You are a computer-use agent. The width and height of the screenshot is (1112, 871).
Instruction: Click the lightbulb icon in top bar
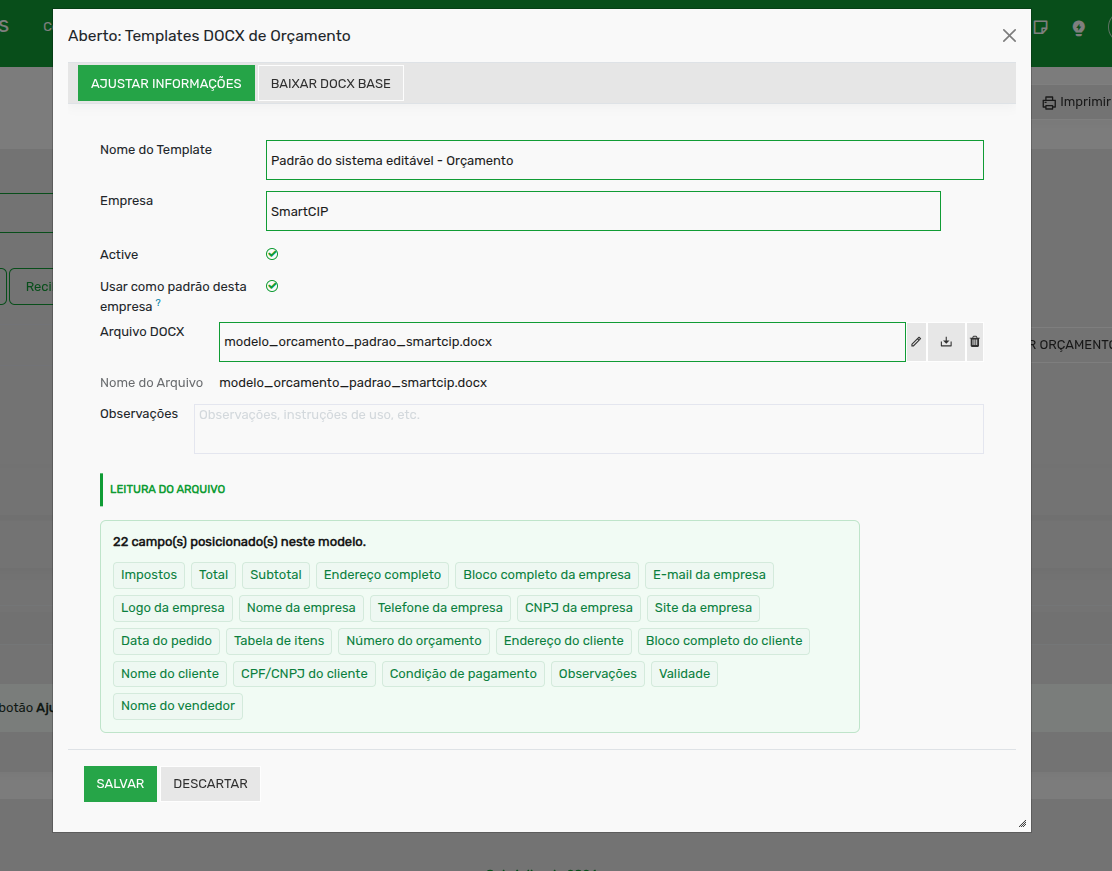point(1079,28)
